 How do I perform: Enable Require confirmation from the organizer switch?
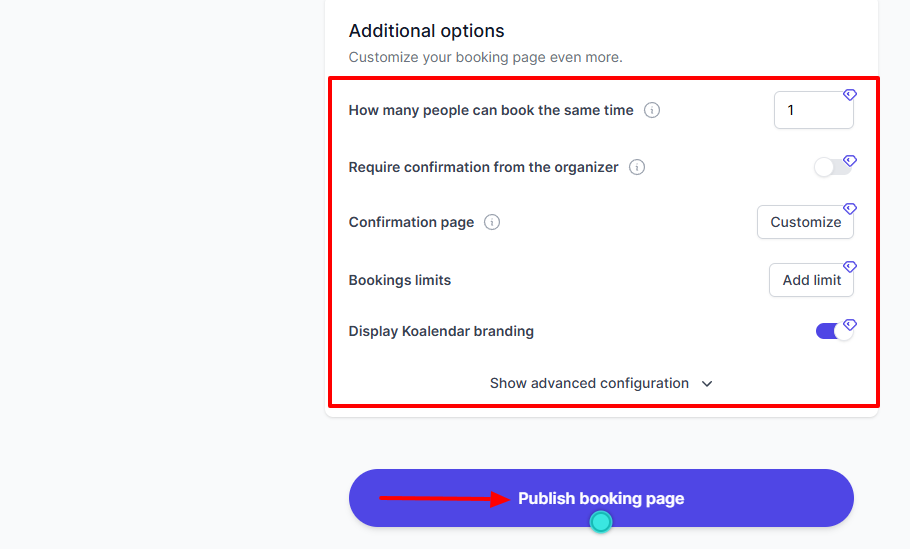(x=832, y=167)
